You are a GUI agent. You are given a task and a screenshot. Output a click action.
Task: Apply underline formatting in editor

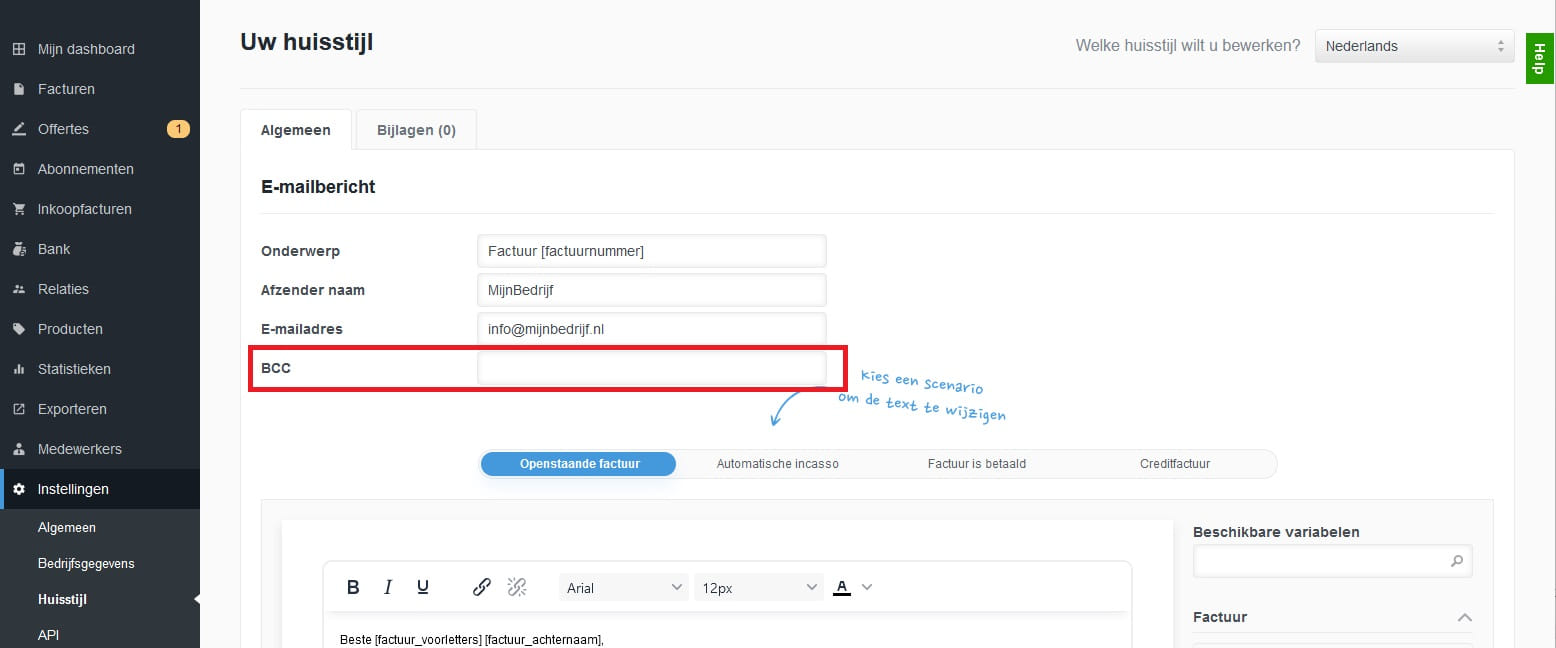click(423, 587)
